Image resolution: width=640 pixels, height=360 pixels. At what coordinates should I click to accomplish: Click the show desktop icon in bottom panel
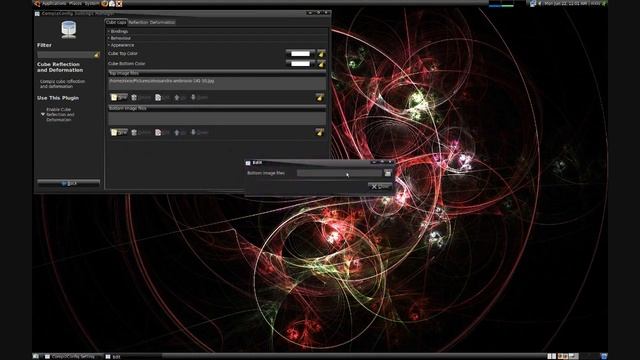click(36, 356)
